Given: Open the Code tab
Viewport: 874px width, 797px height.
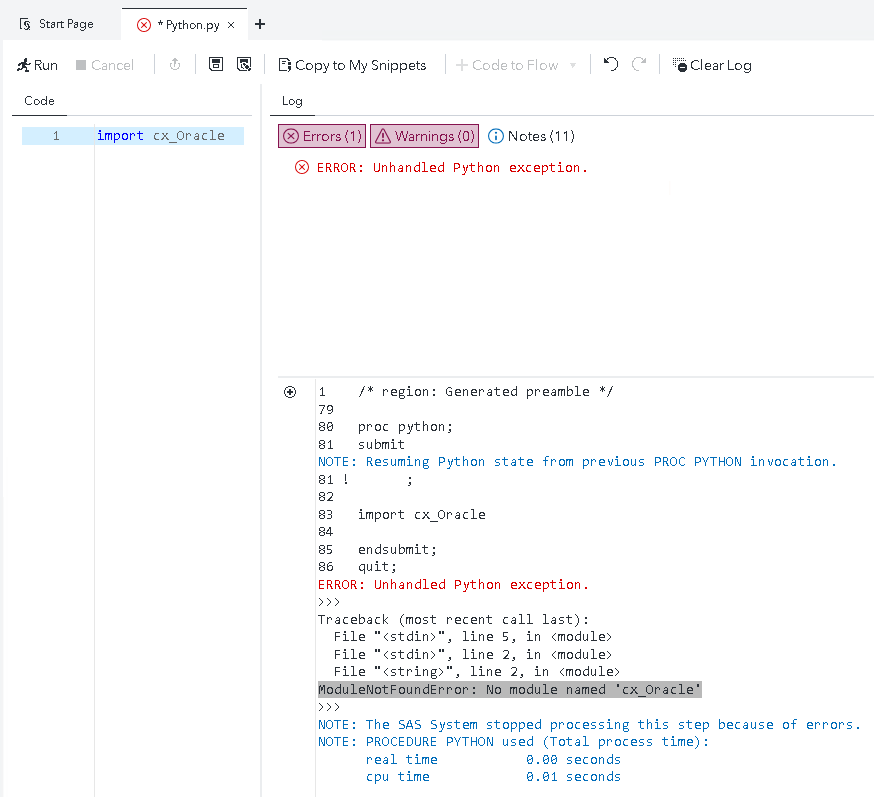Looking at the screenshot, I should click(x=39, y=101).
